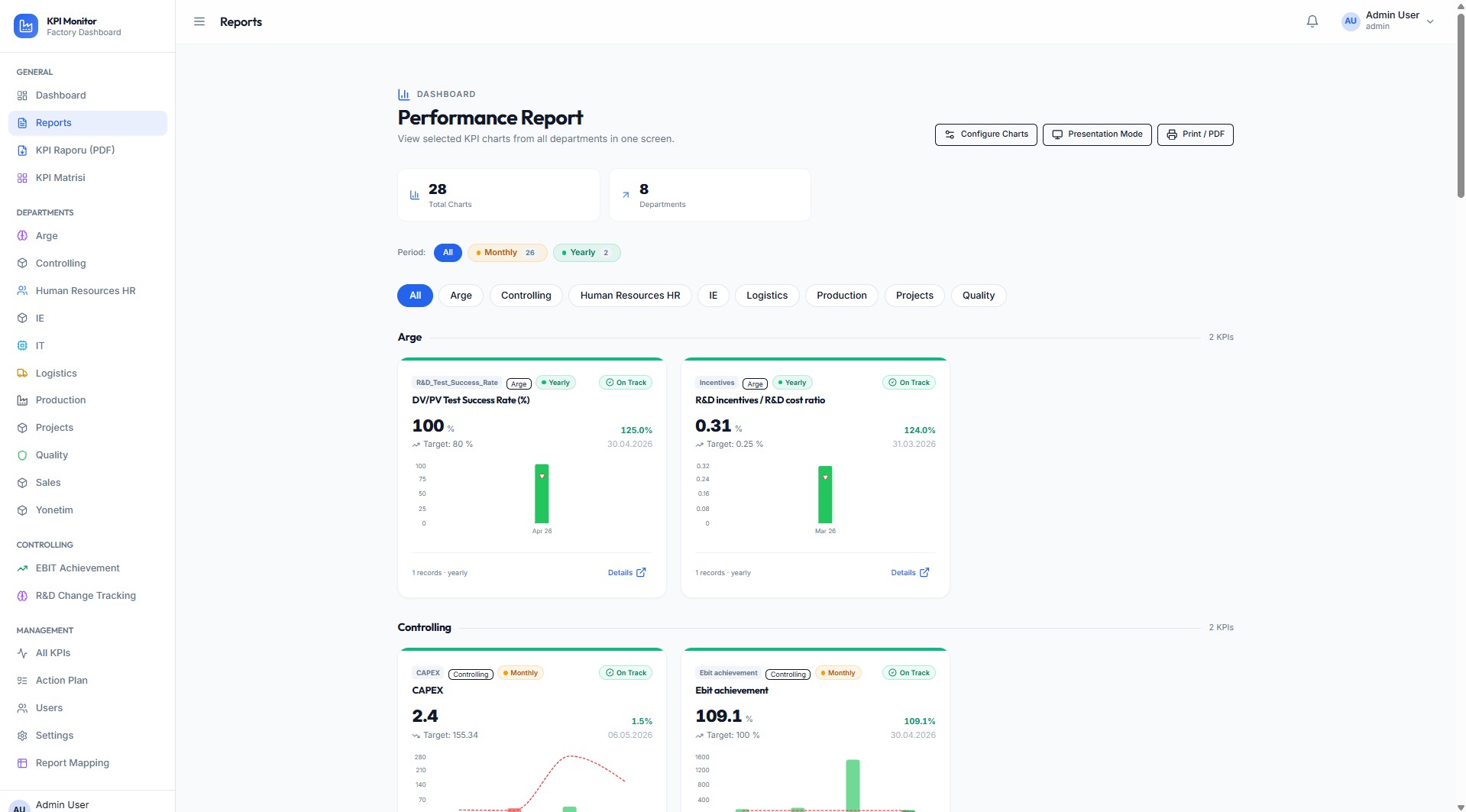Click the EBIT Achievement trend icon

tap(22, 568)
